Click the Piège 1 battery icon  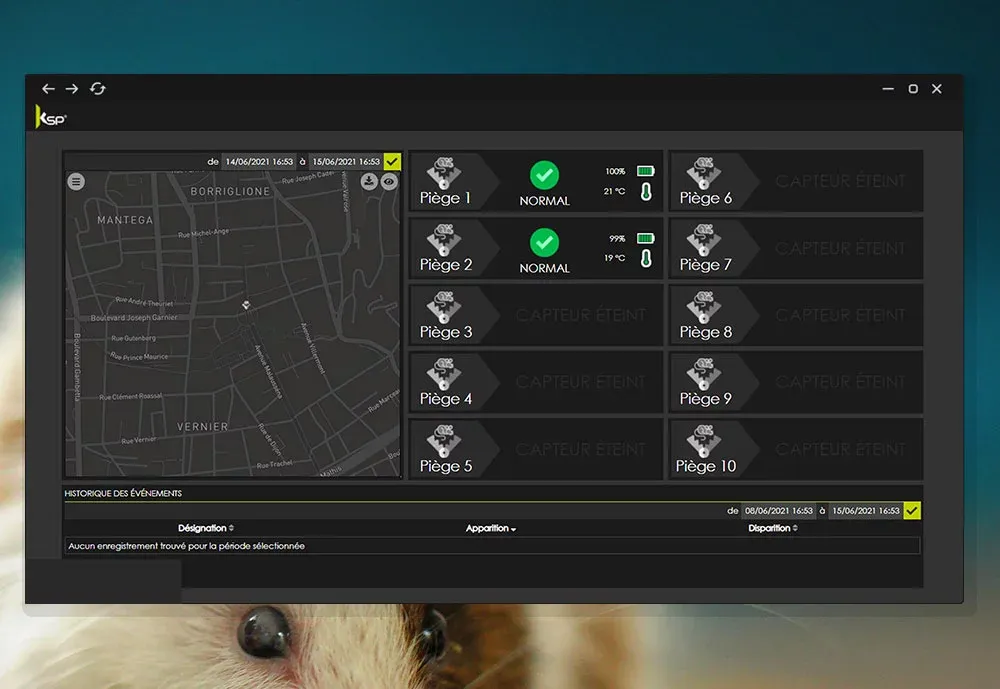pos(645,172)
